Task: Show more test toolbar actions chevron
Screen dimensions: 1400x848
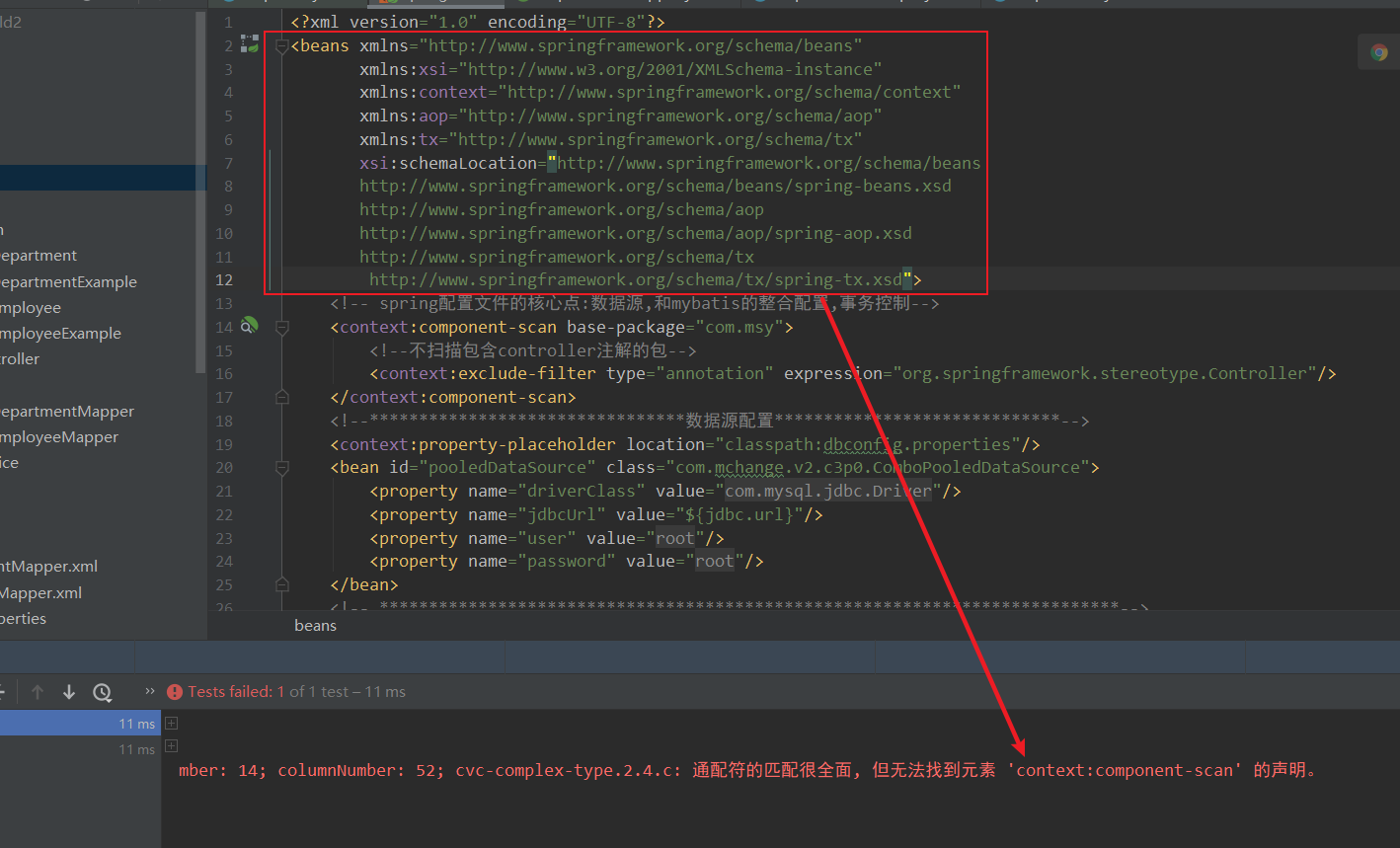Action: [x=150, y=691]
